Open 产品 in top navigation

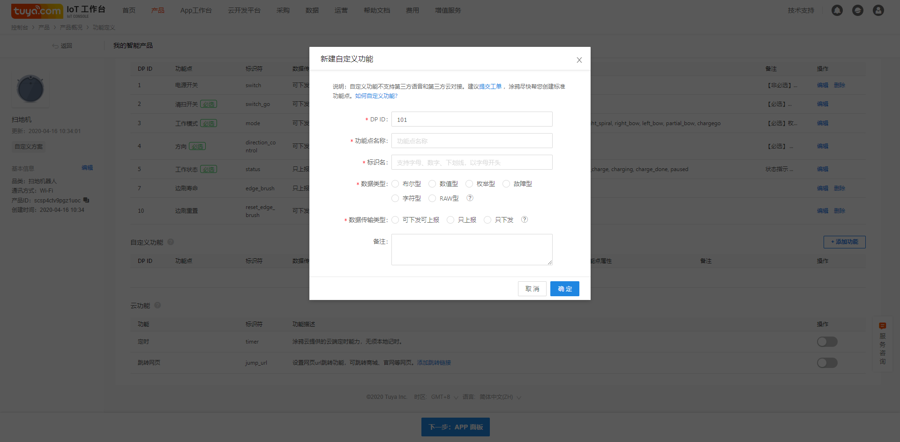[158, 10]
